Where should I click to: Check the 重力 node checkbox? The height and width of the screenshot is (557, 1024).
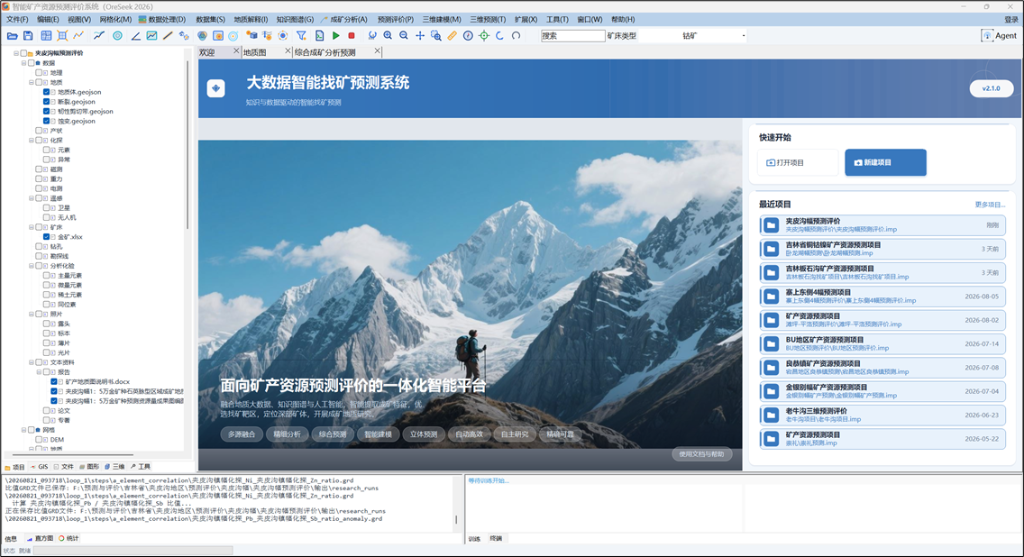(x=39, y=179)
